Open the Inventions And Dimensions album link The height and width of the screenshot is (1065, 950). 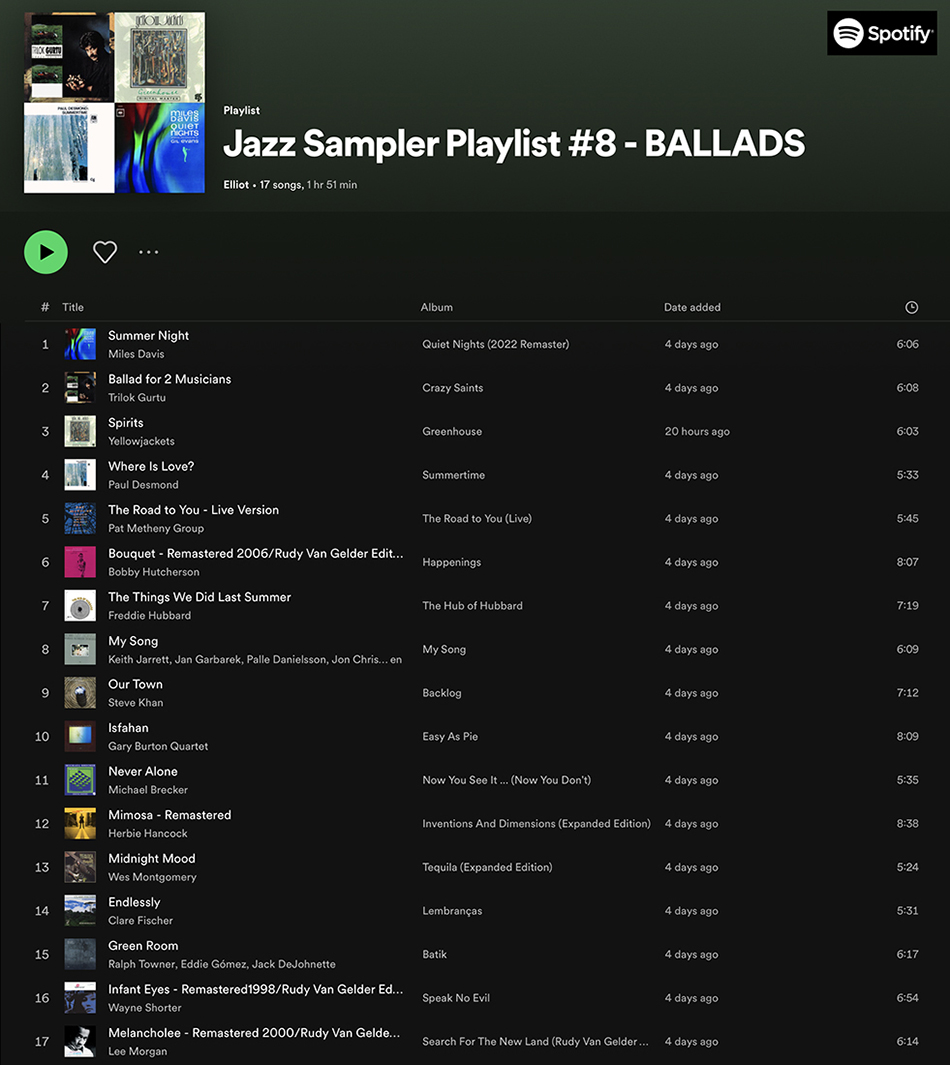coord(536,823)
